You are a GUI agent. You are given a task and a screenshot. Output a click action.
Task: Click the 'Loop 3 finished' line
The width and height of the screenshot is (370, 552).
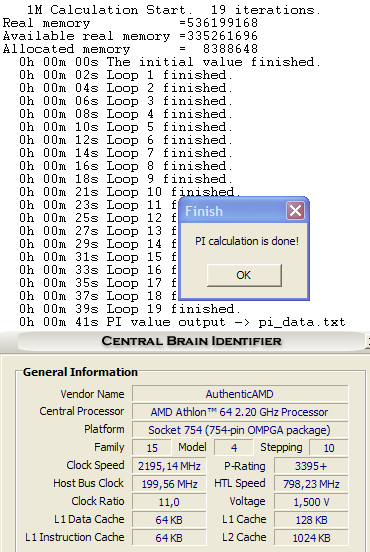pos(126,101)
